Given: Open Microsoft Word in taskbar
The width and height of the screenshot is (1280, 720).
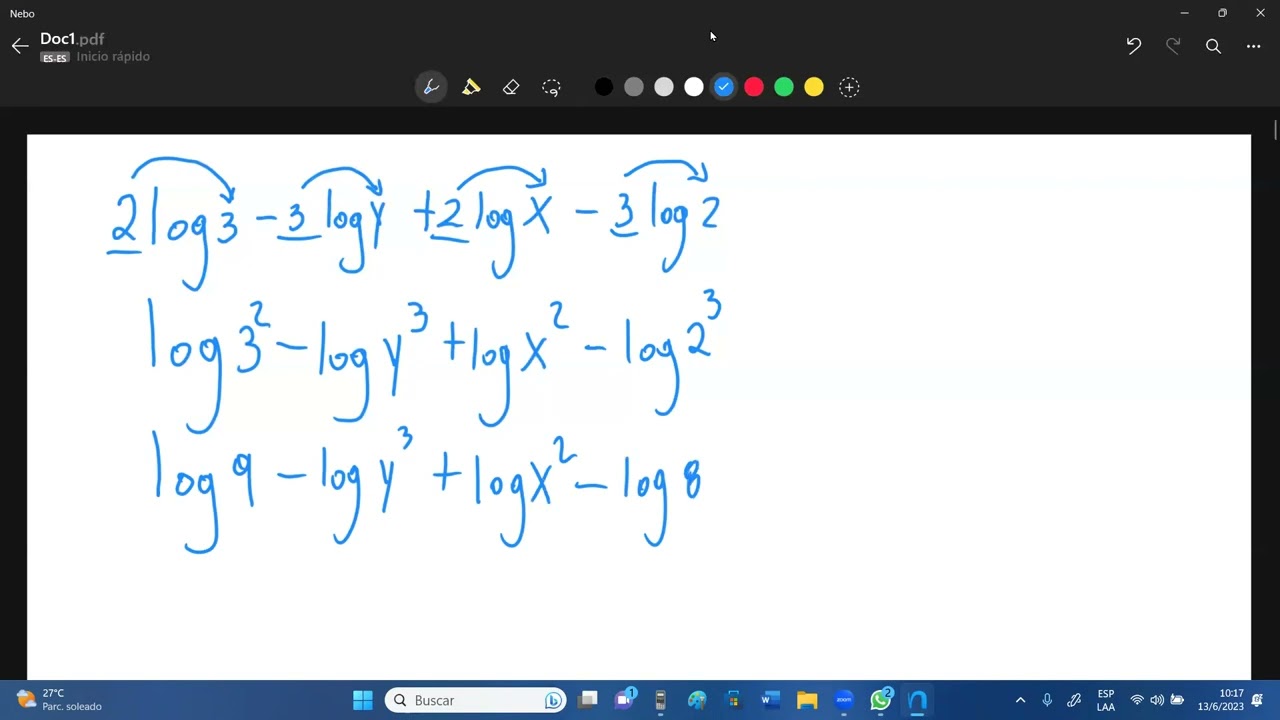Looking at the screenshot, I should (770, 700).
